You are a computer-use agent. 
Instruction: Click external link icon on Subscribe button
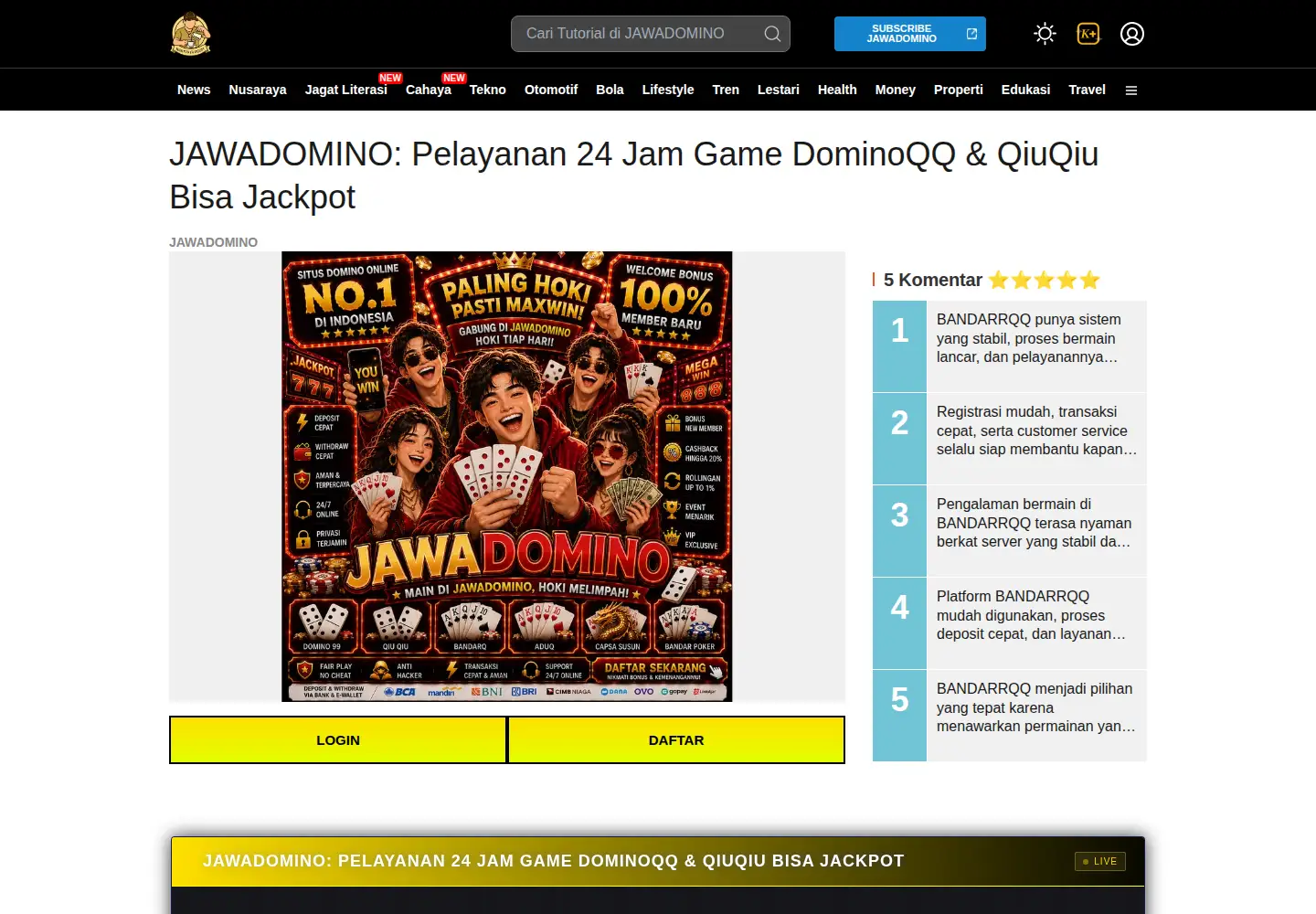[971, 34]
